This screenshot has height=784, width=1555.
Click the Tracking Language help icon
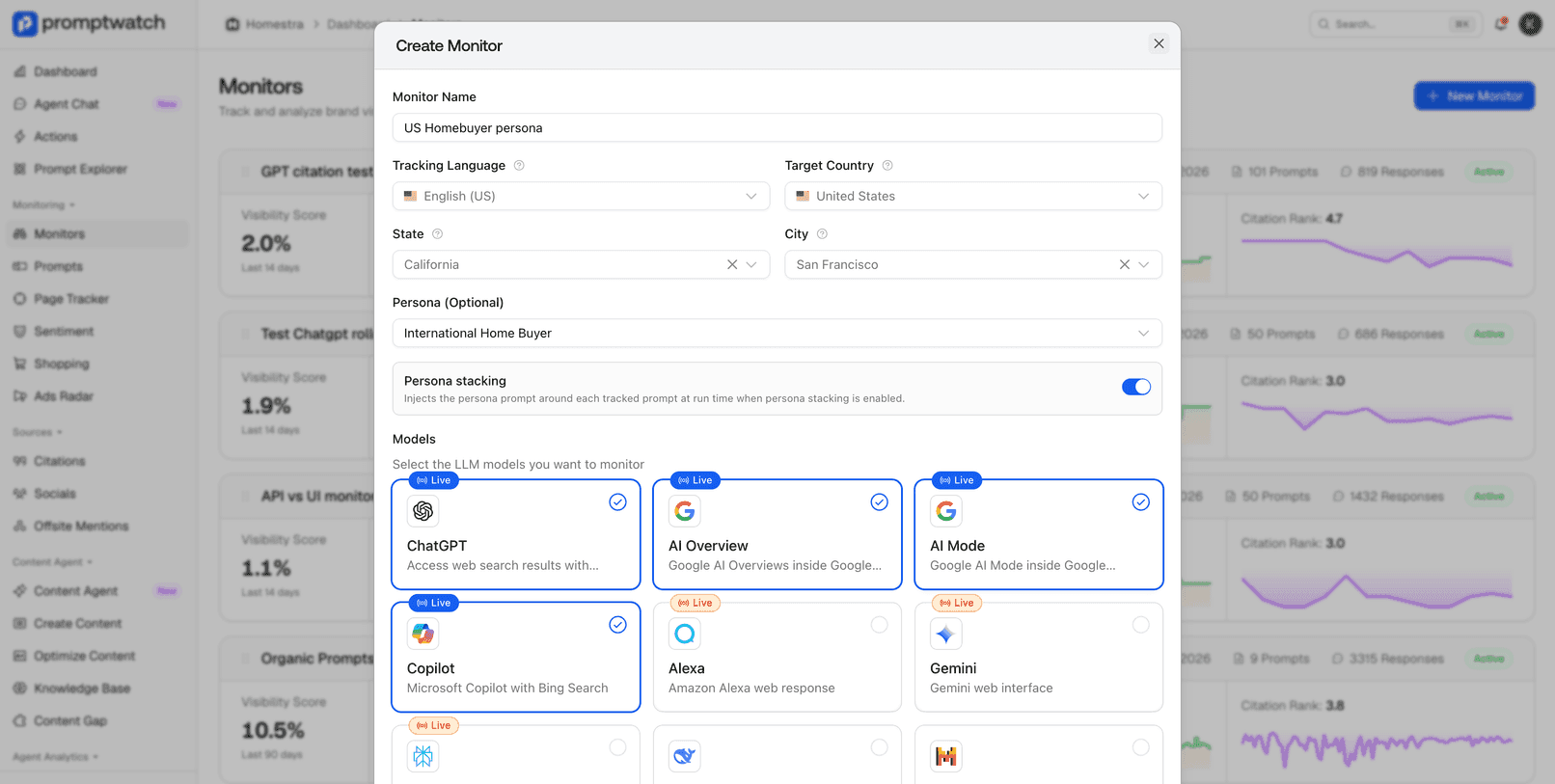point(519,166)
